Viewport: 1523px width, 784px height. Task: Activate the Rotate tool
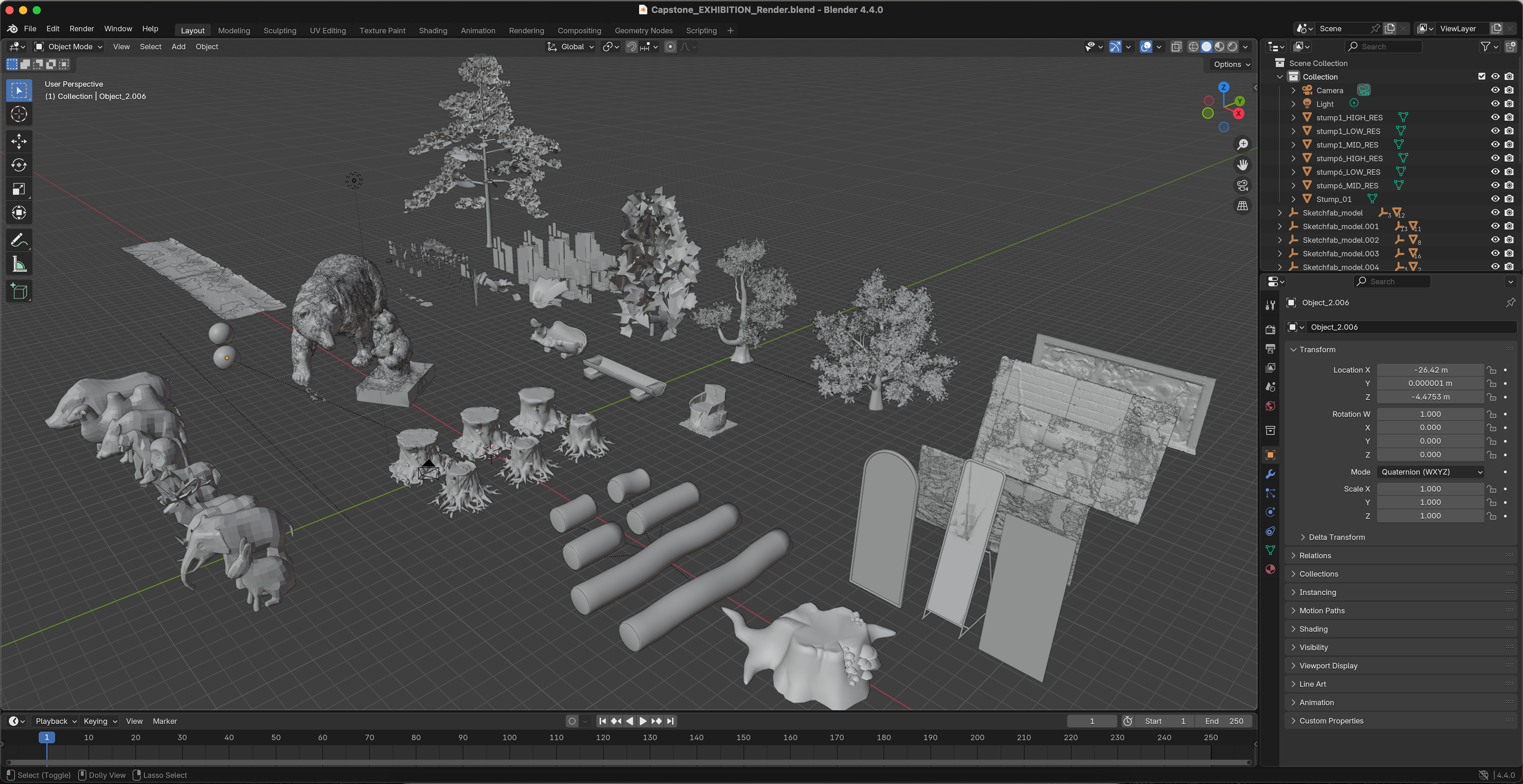19,165
